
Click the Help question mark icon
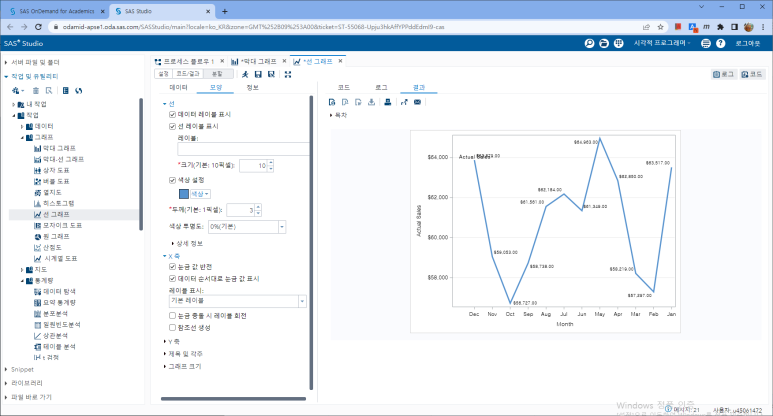pos(721,43)
